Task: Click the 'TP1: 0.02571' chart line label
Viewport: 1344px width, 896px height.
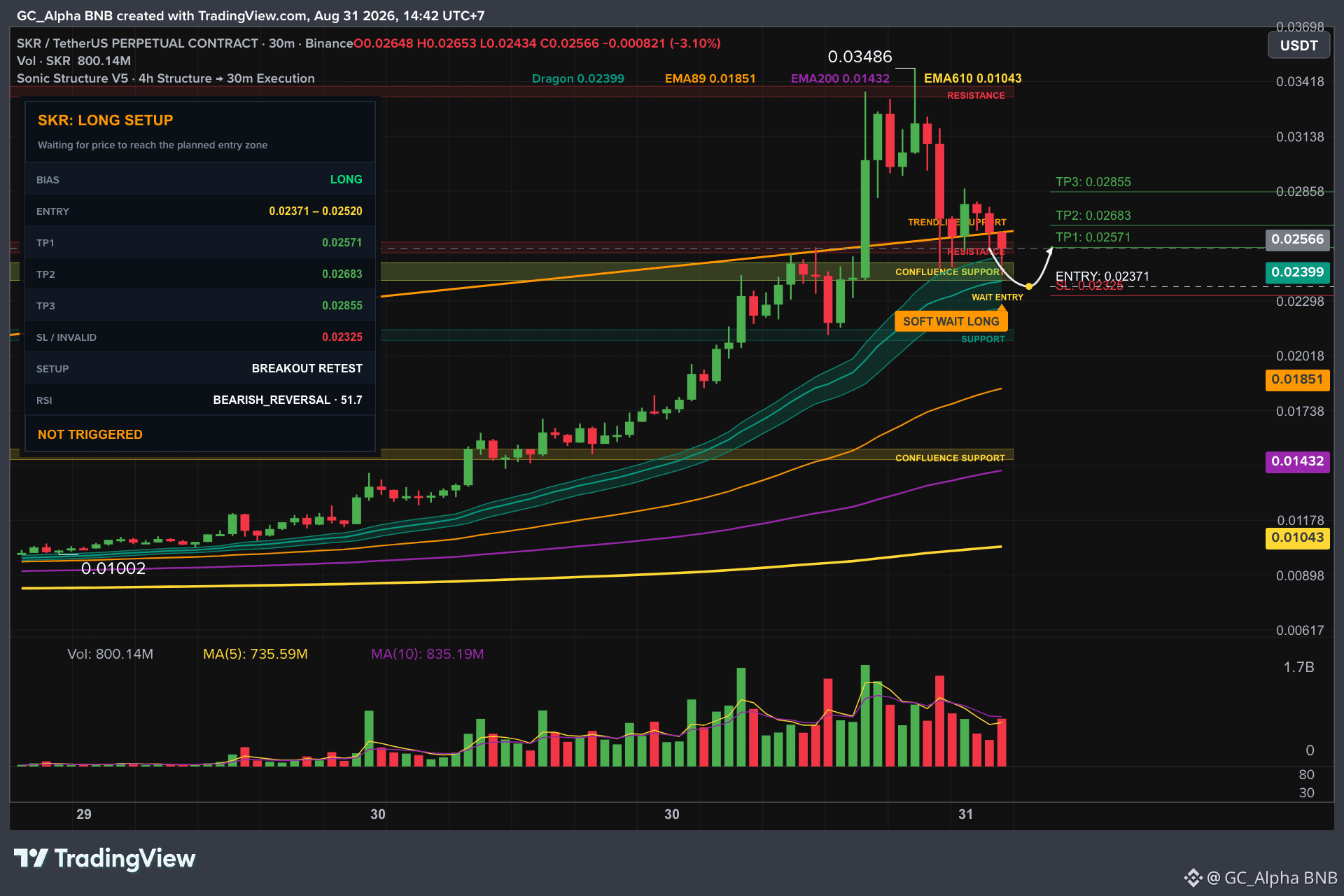Action: (1093, 237)
